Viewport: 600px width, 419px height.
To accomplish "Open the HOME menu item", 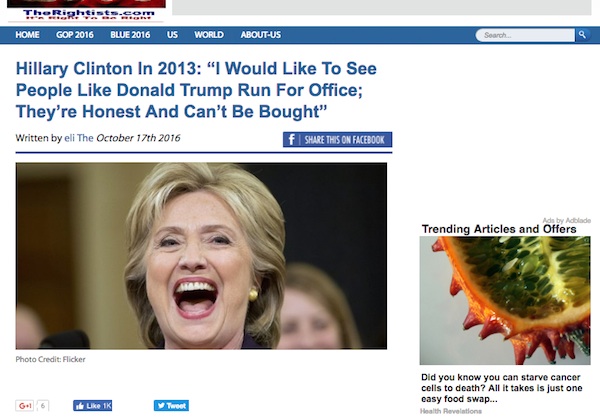I will tap(27, 35).
